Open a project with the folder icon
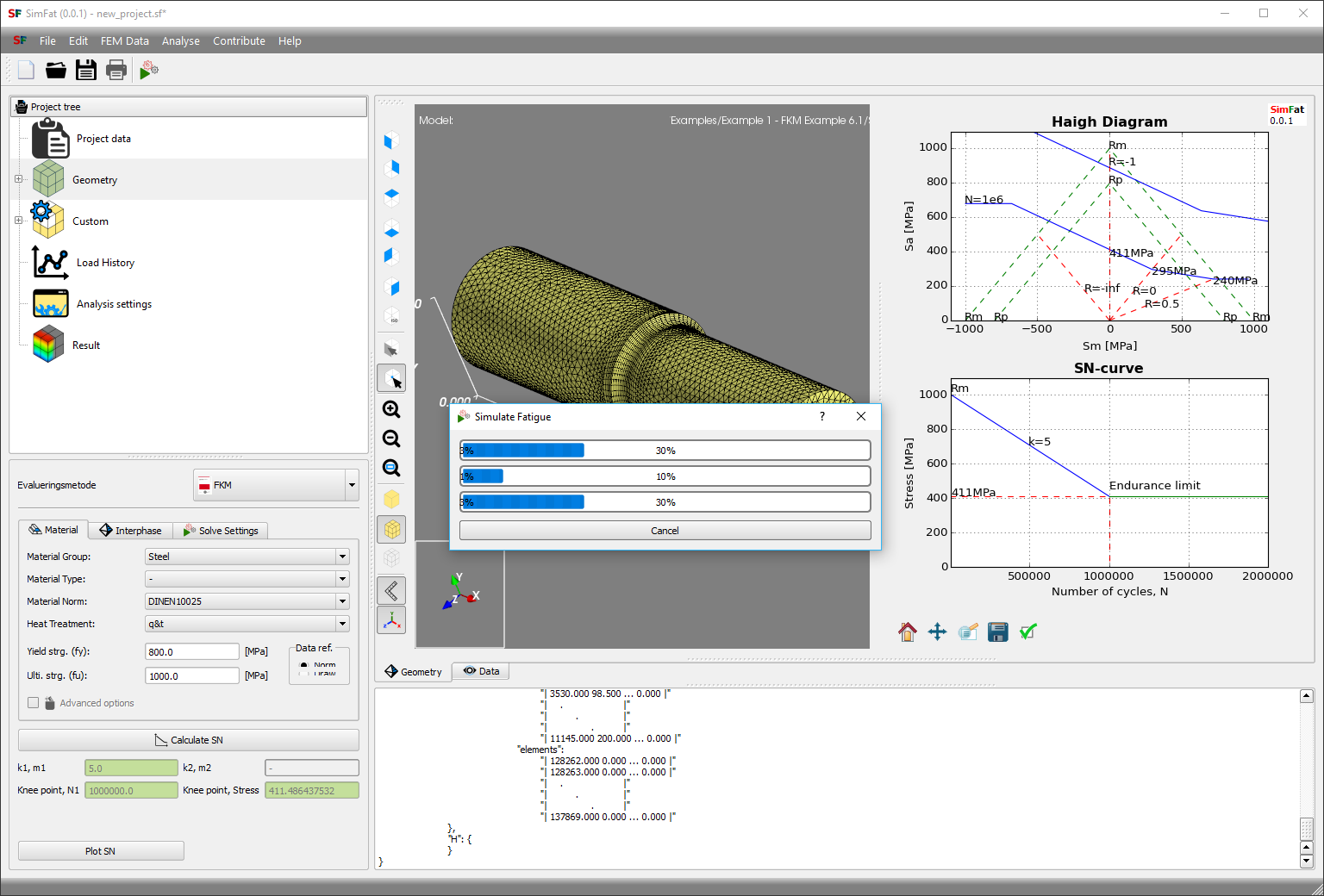 (x=56, y=70)
